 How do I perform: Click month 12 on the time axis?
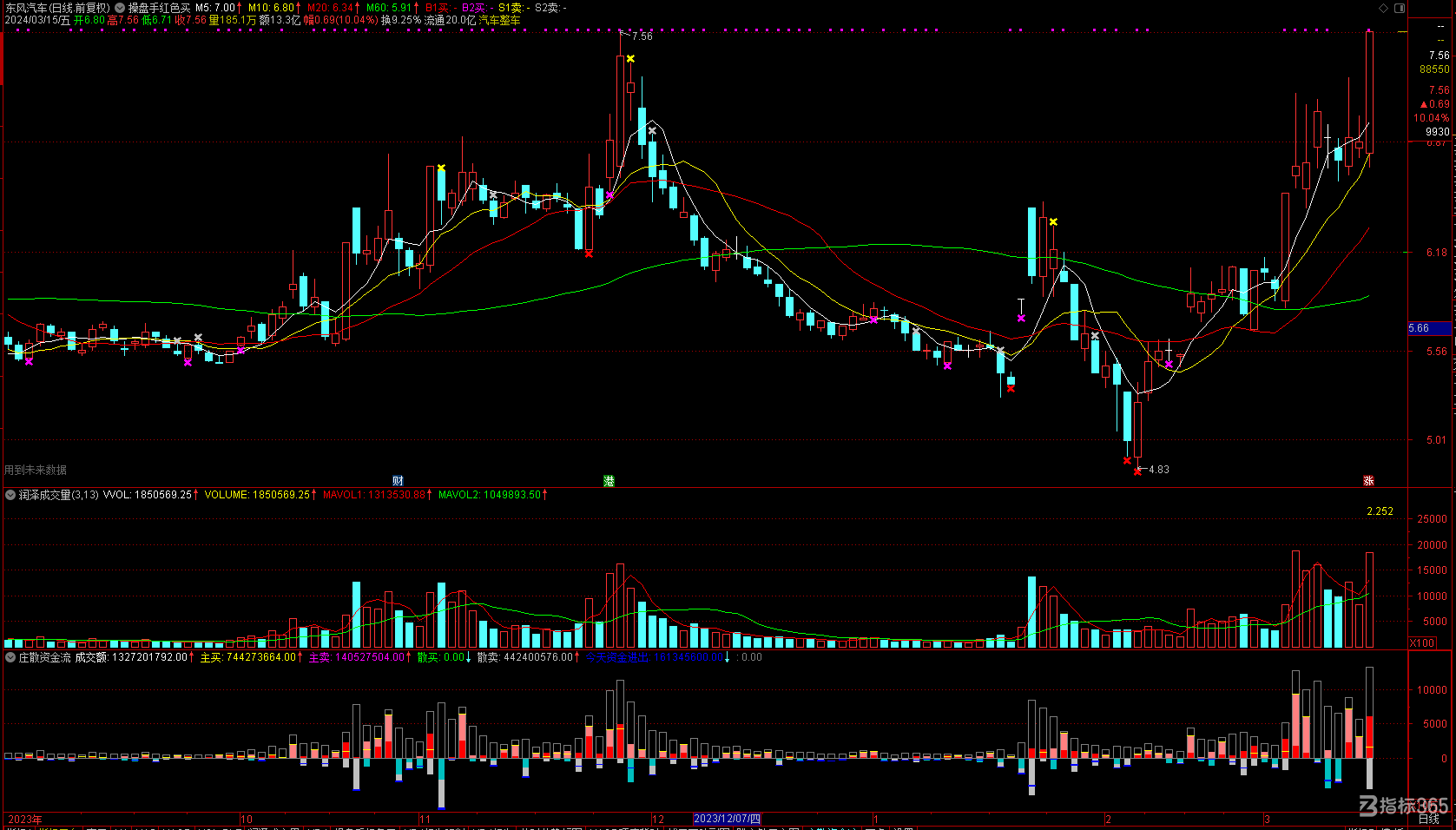658,819
